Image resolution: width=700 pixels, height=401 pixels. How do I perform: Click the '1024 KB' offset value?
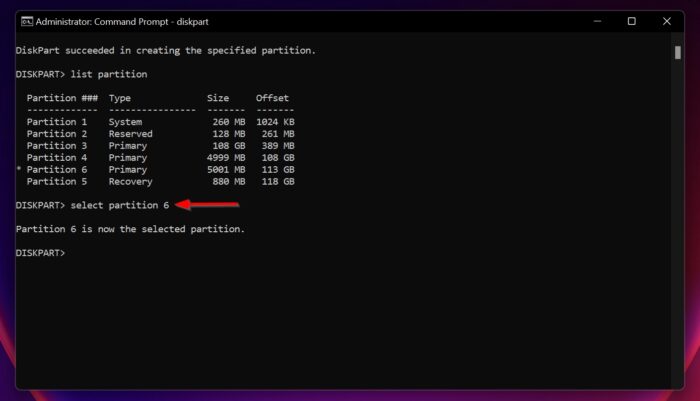[275, 122]
